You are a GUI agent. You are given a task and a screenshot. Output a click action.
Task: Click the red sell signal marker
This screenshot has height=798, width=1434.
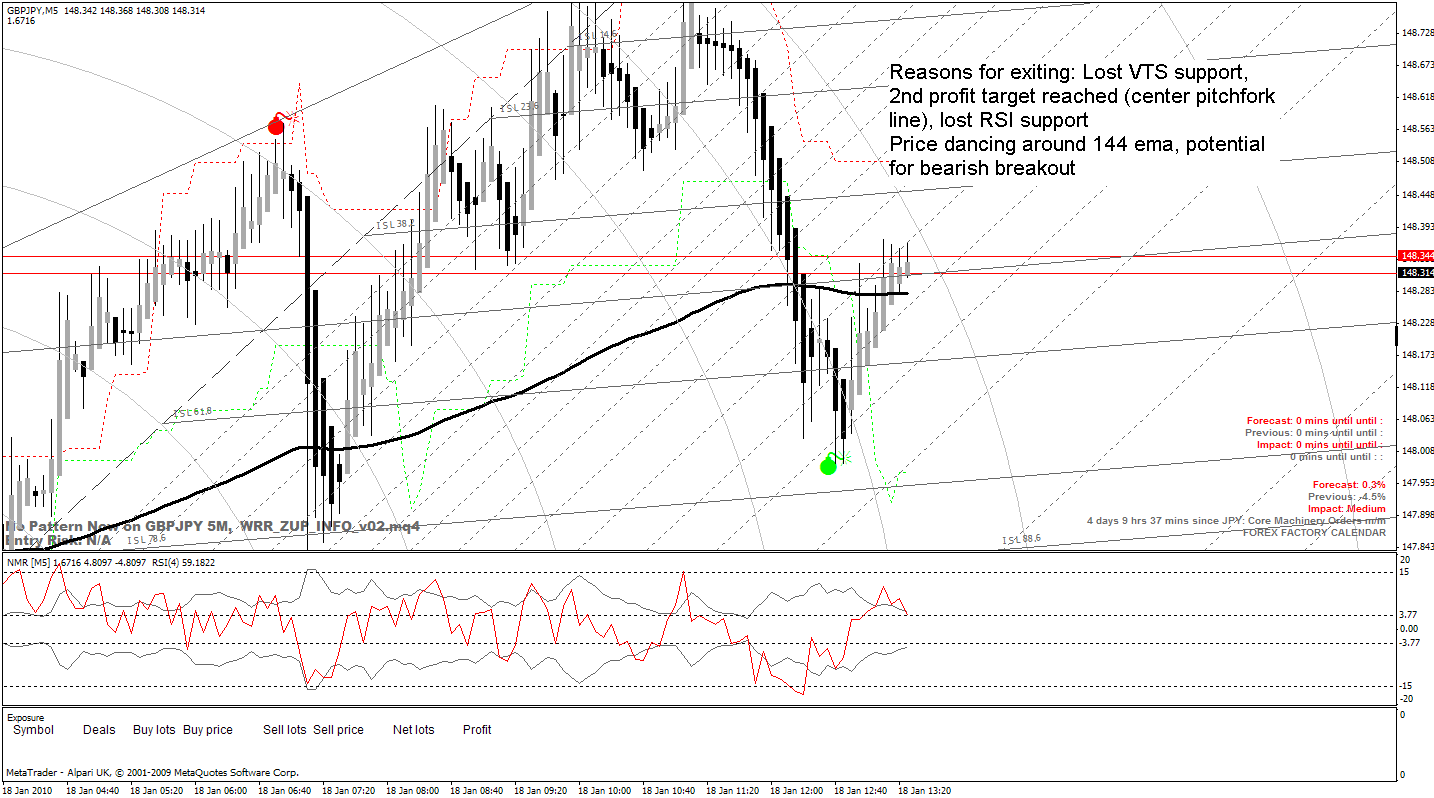coord(276,125)
